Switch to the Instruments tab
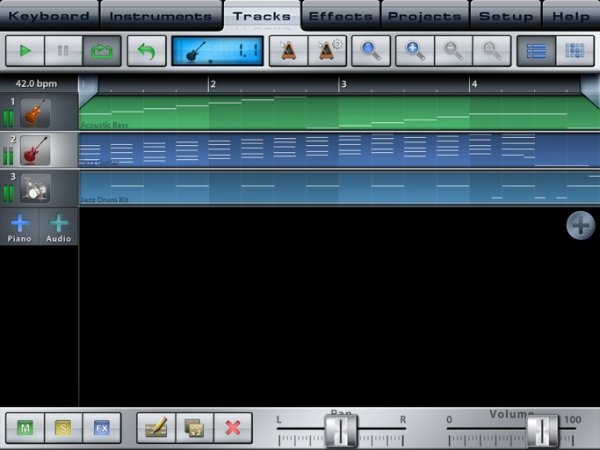This screenshot has height=450, width=600. tap(160, 16)
